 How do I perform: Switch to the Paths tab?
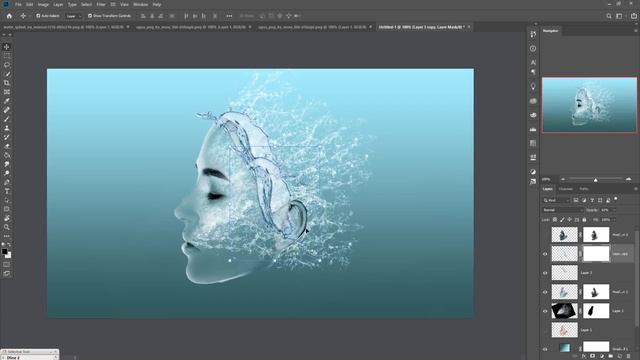click(584, 189)
